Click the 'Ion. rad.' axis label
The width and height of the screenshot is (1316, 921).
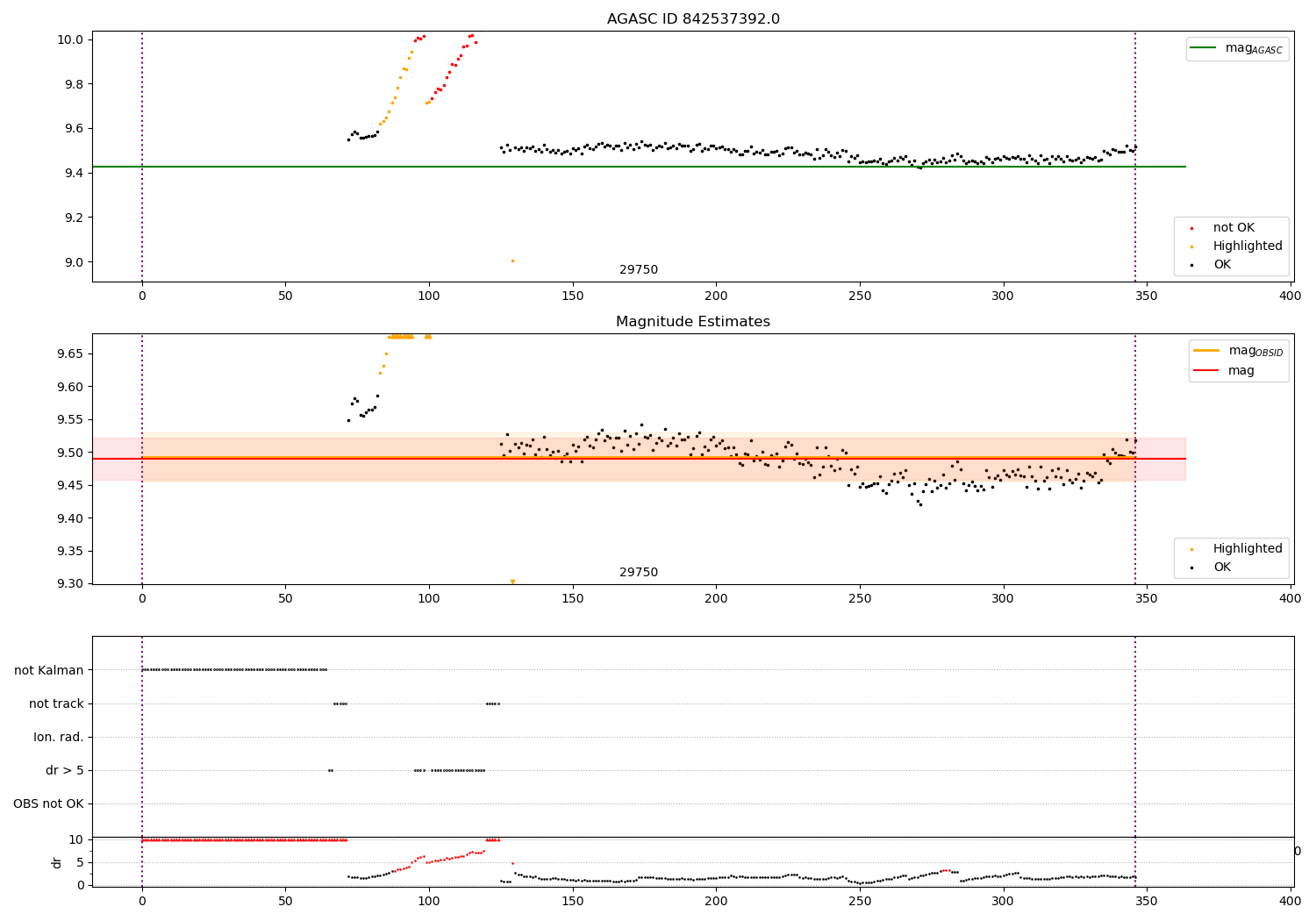coord(59,737)
